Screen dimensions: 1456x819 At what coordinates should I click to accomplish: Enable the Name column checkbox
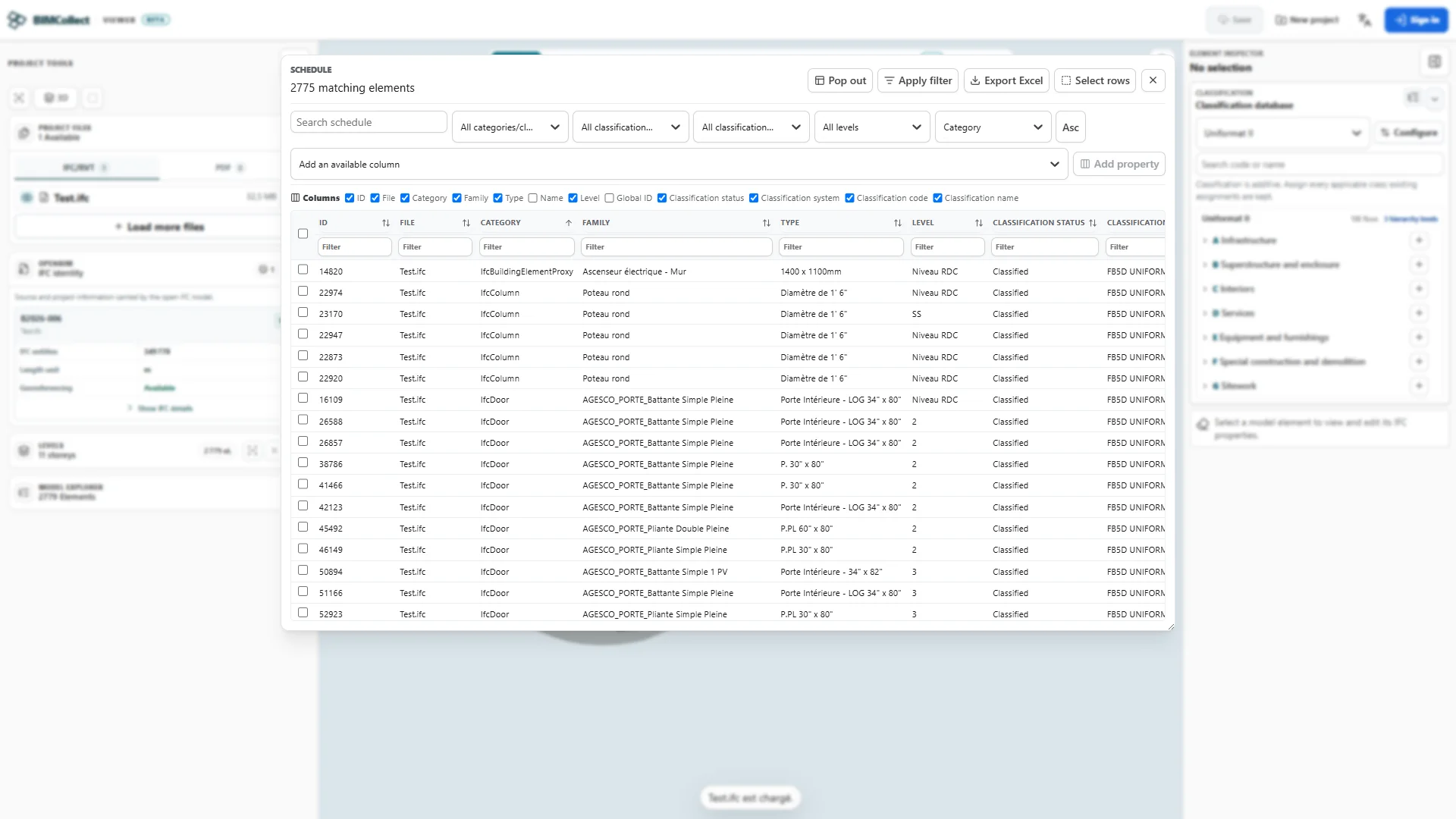coord(533,198)
